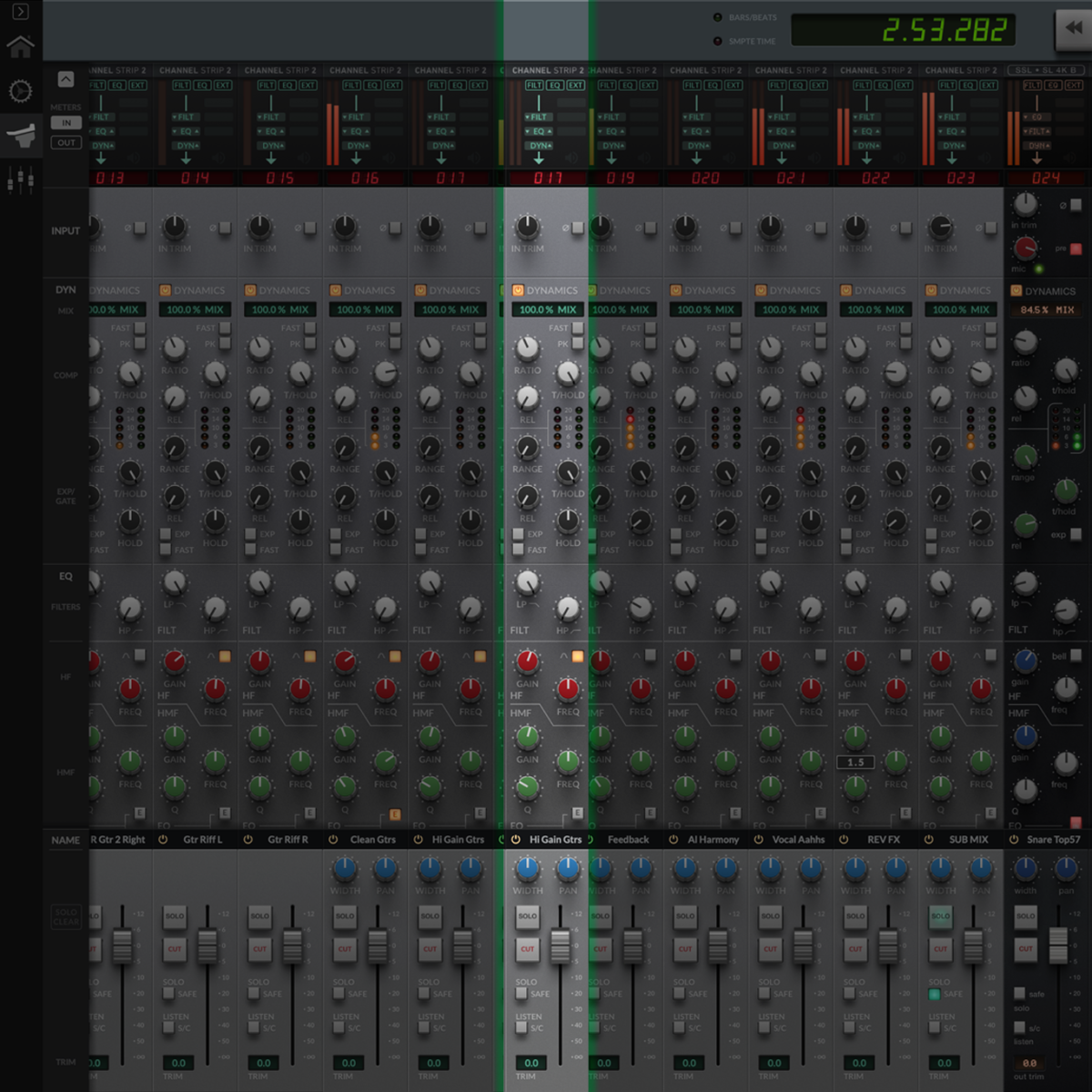Solo the Hi Gain Gtrs channel
The height and width of the screenshot is (1092, 1092).
pyautogui.click(x=527, y=915)
